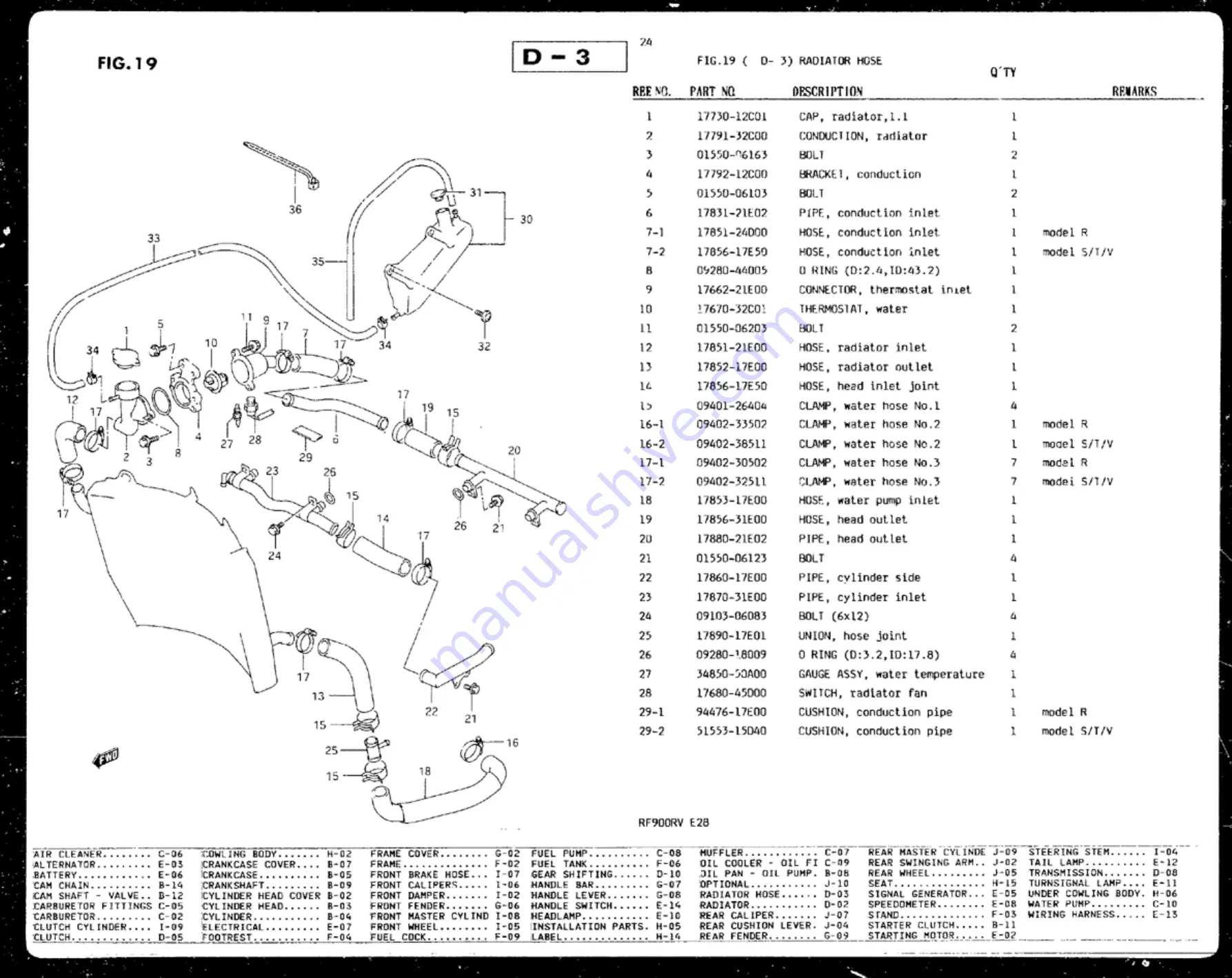Click index entry "AIR CLEANER........ C-06"
1232x978 pixels.
tap(108, 854)
